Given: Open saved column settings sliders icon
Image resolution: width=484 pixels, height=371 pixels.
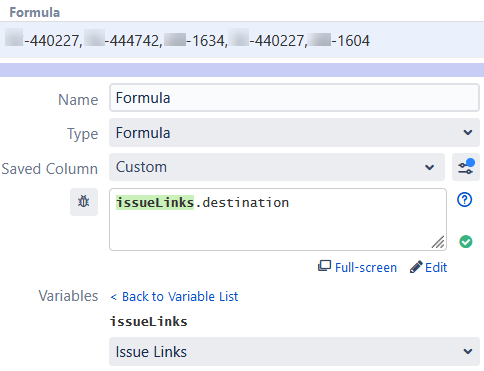Looking at the screenshot, I should tap(466, 167).
